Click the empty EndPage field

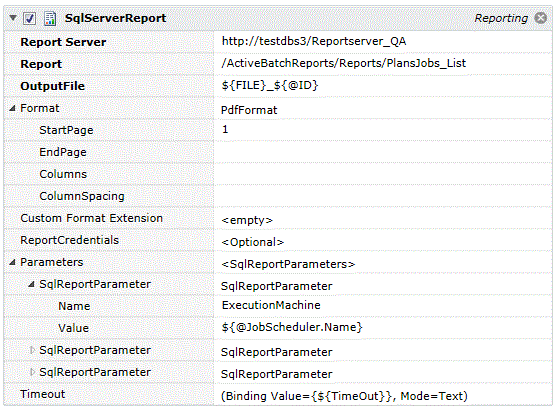tap(383, 152)
